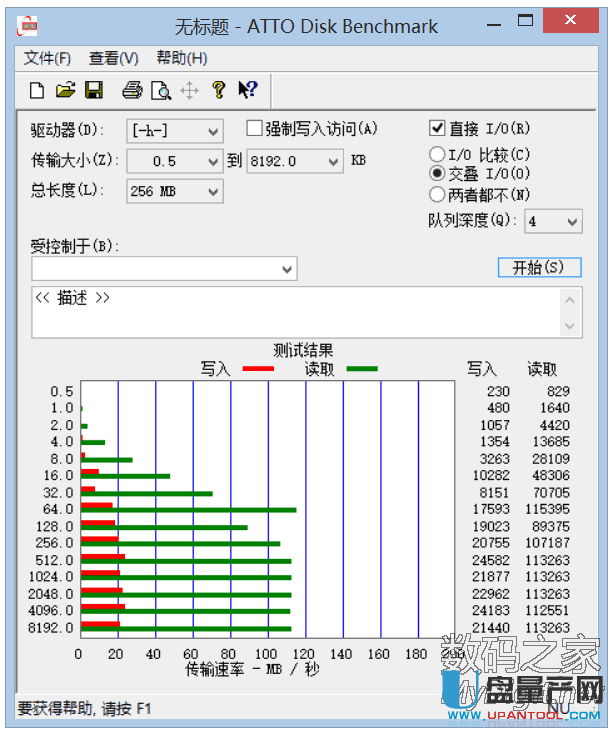Click into the 描述 description text box
The width and height of the screenshot is (616, 732).
click(290, 312)
